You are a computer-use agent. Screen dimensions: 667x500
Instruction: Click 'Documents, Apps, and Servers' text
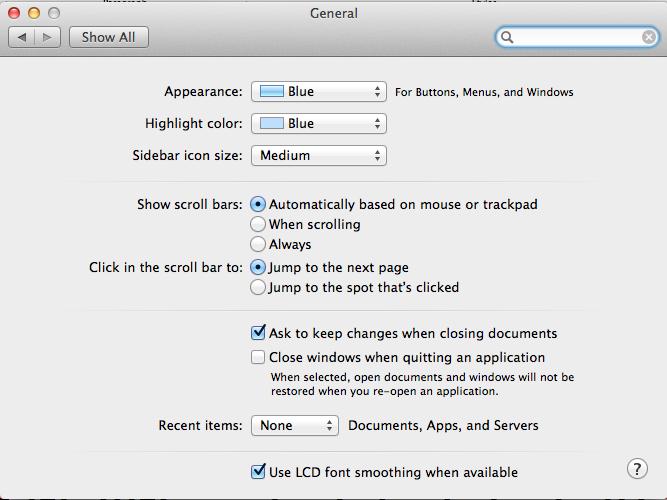tap(443, 426)
